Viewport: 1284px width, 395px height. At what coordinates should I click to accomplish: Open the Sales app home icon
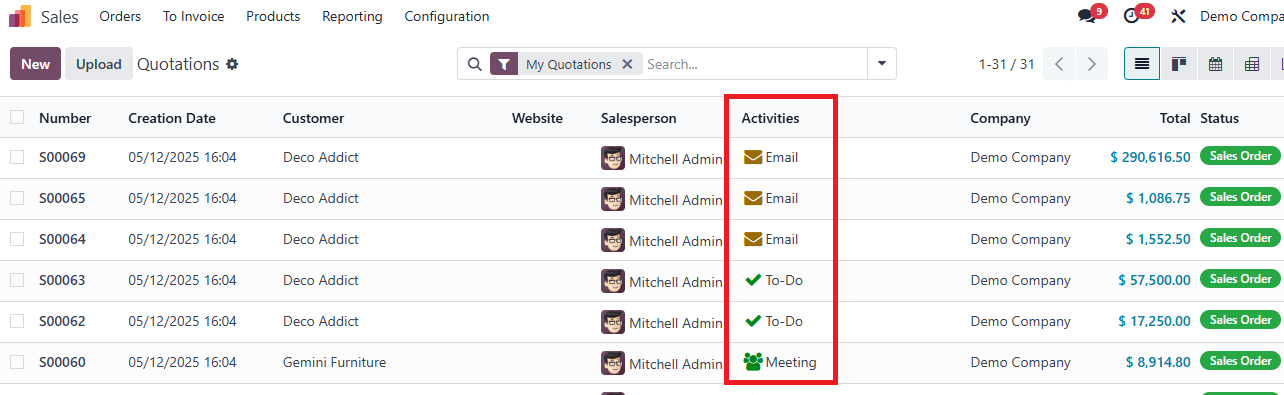(x=20, y=16)
